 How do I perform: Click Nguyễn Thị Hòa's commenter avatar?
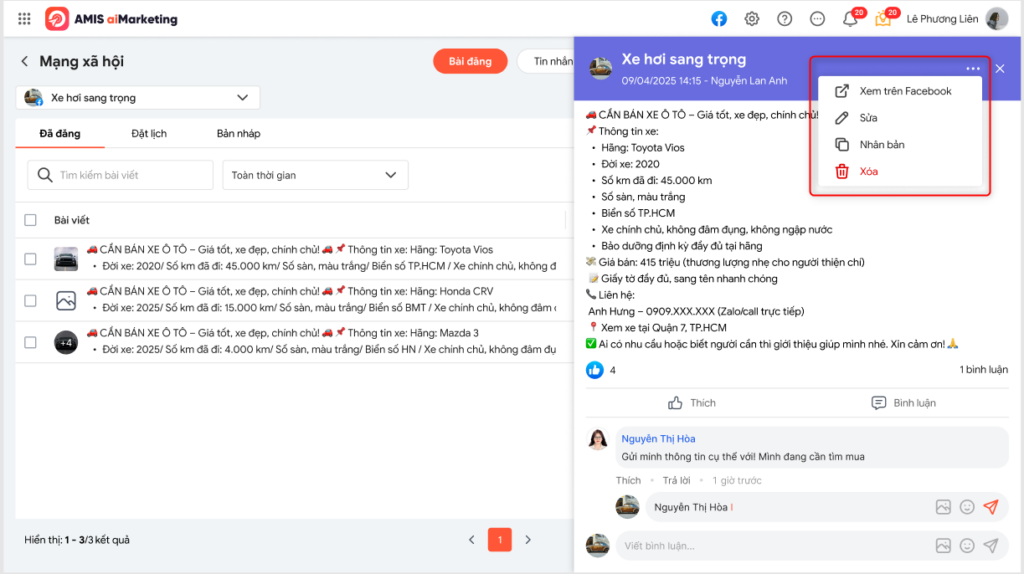pyautogui.click(x=598, y=440)
